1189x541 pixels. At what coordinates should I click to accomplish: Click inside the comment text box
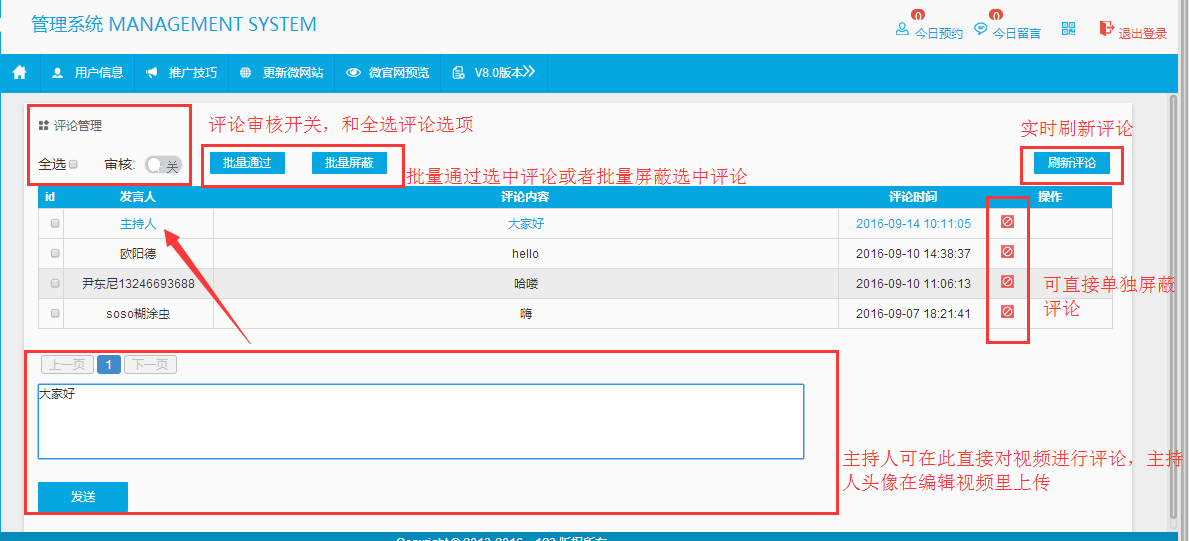(420, 421)
